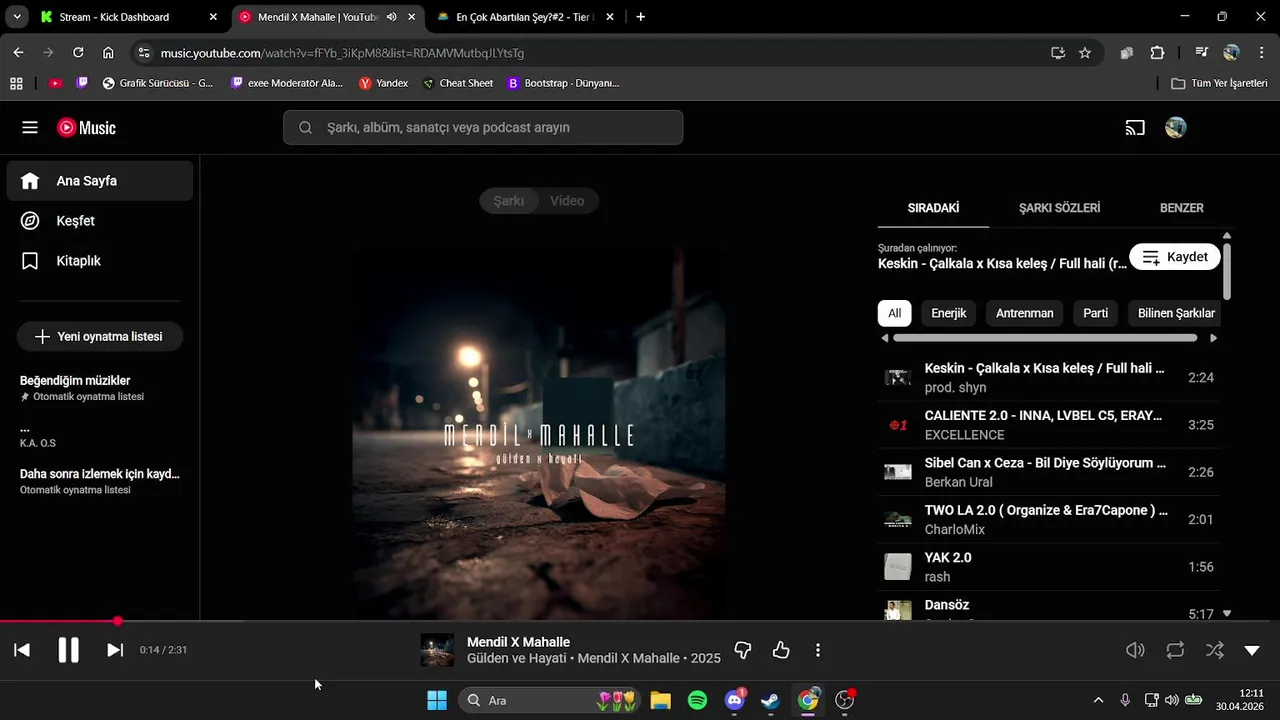Screen dimensions: 1280x720
Task: Open the account avatar in YouTube Music
Action: click(x=1176, y=128)
